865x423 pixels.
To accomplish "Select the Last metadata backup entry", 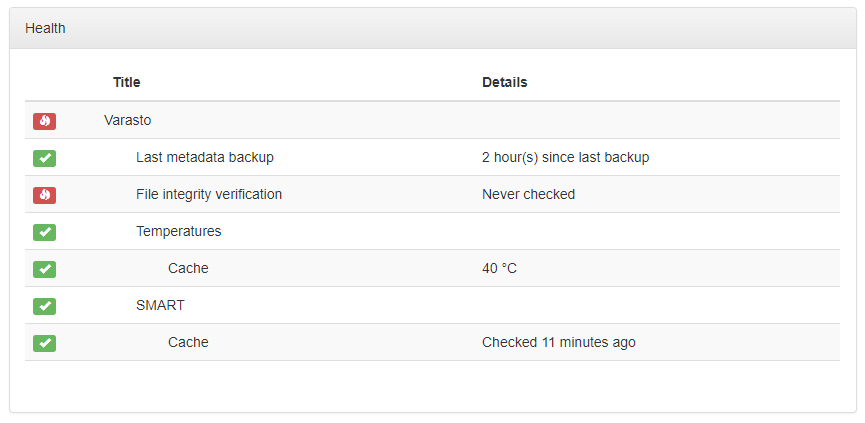I will coord(205,157).
